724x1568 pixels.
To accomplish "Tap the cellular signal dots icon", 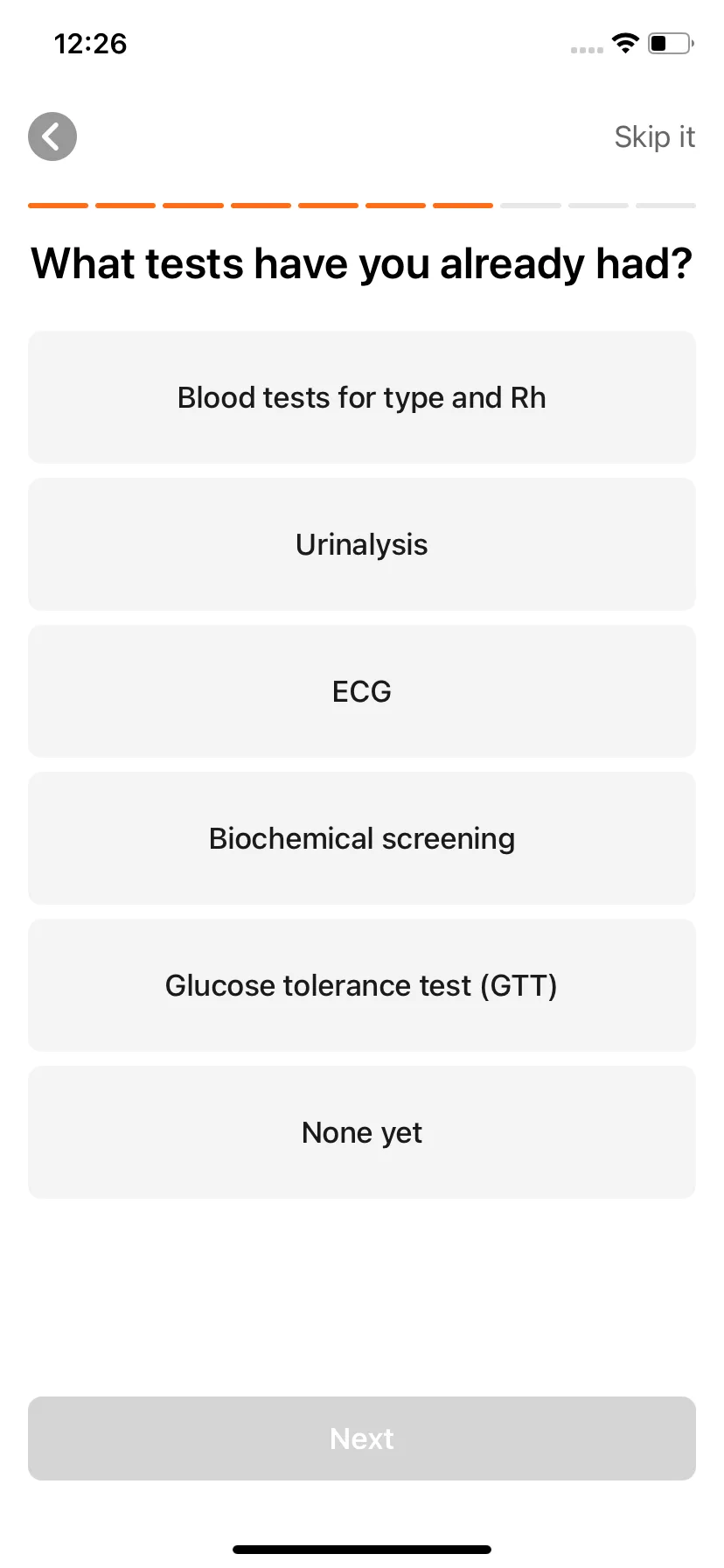I will [587, 50].
